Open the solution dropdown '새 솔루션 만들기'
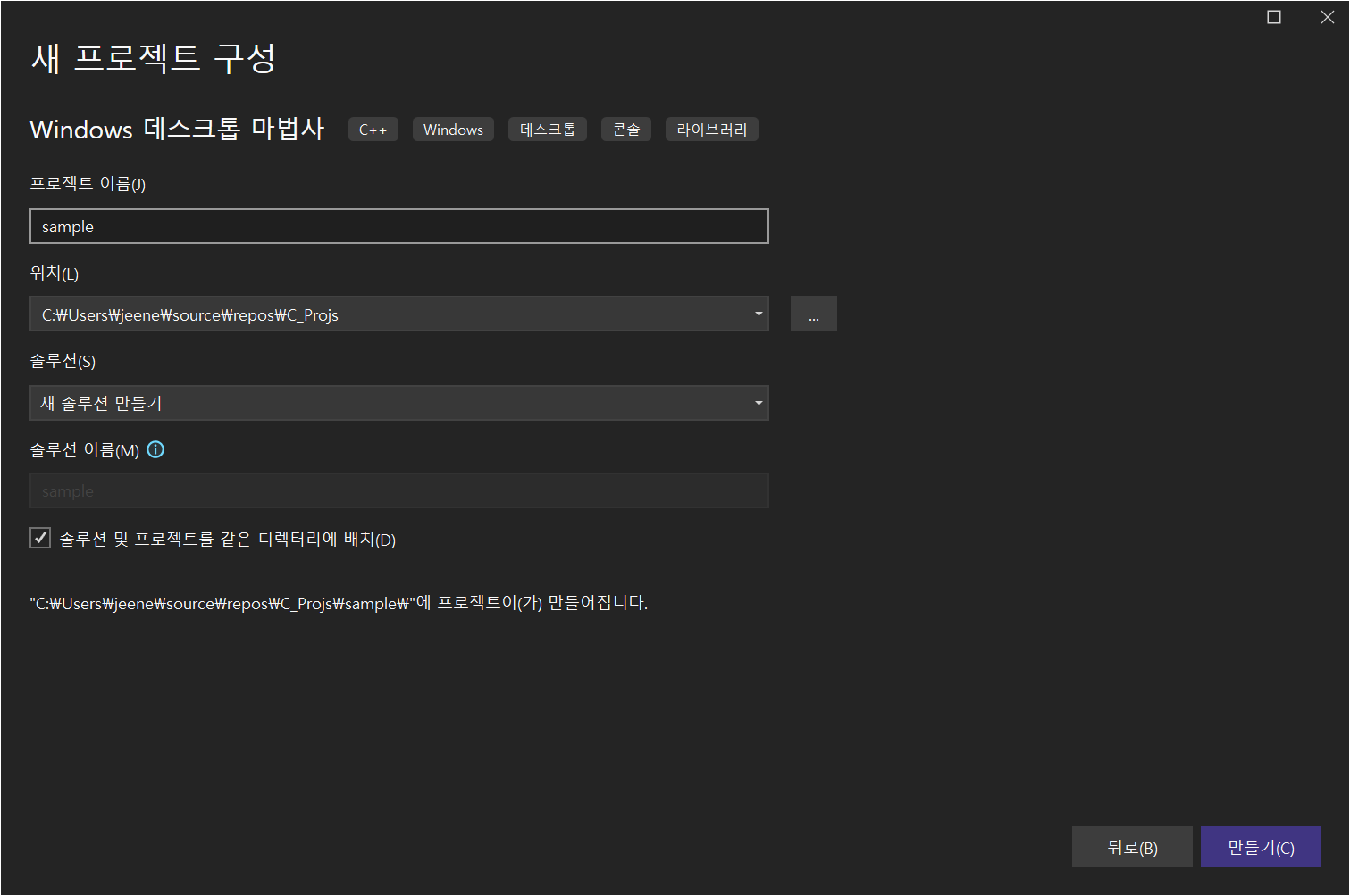The width and height of the screenshot is (1350, 896). point(399,403)
